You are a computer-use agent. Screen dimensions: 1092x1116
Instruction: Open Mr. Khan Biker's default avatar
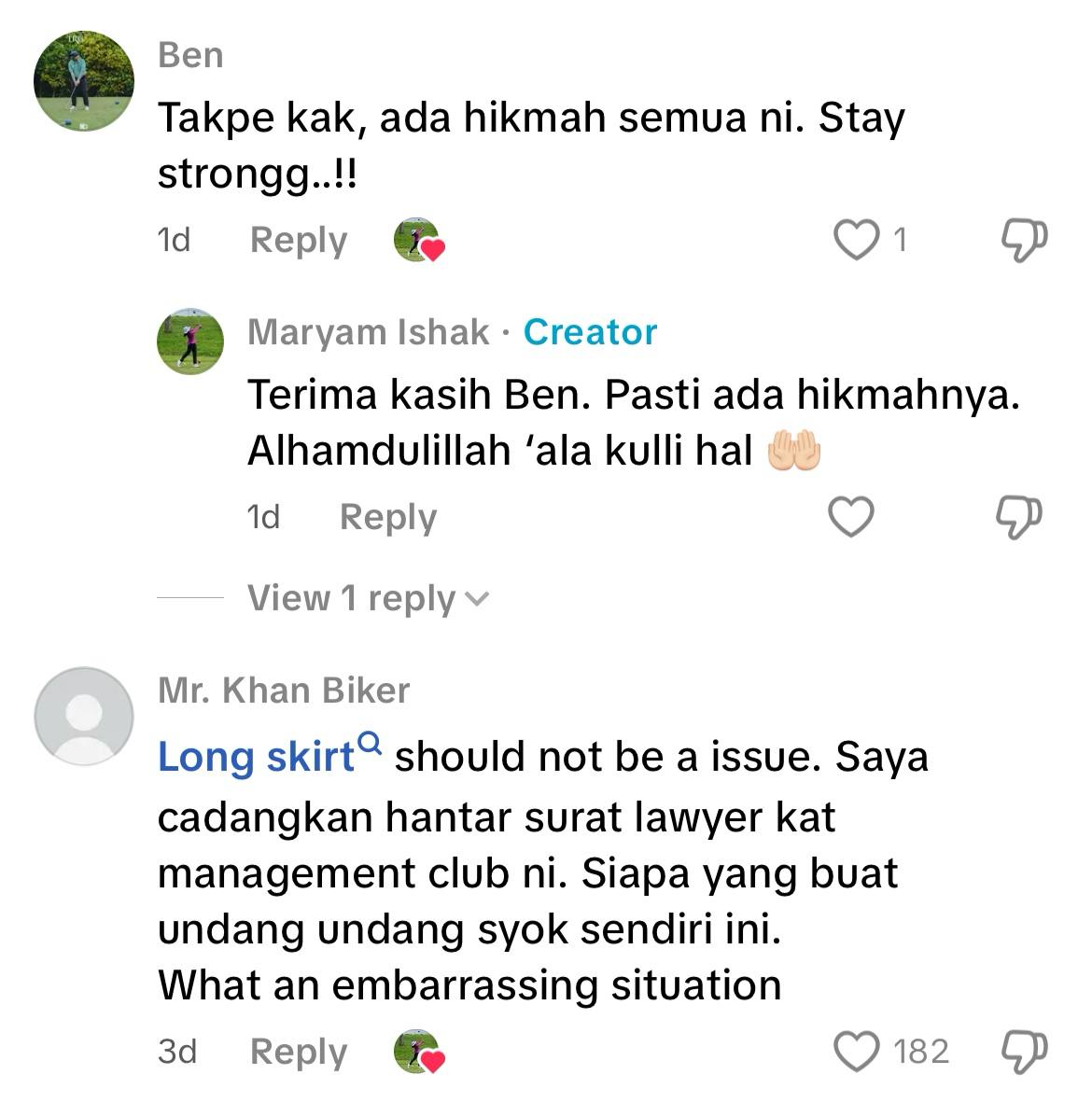[84, 716]
